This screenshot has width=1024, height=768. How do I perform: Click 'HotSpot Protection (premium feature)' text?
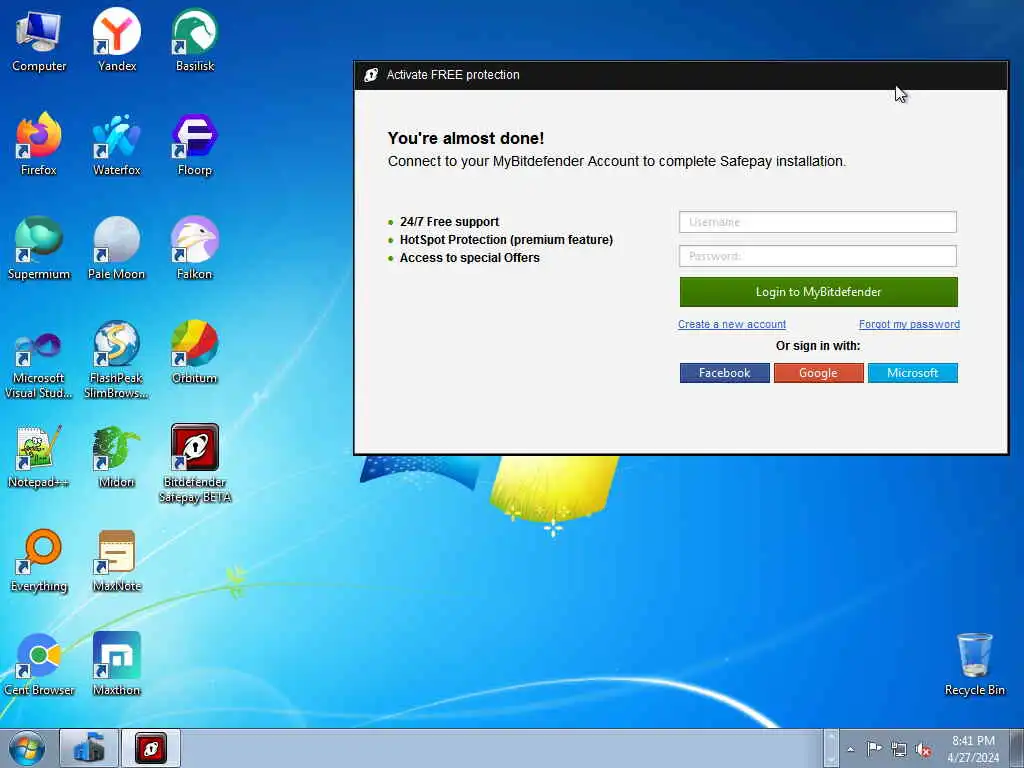tap(506, 240)
